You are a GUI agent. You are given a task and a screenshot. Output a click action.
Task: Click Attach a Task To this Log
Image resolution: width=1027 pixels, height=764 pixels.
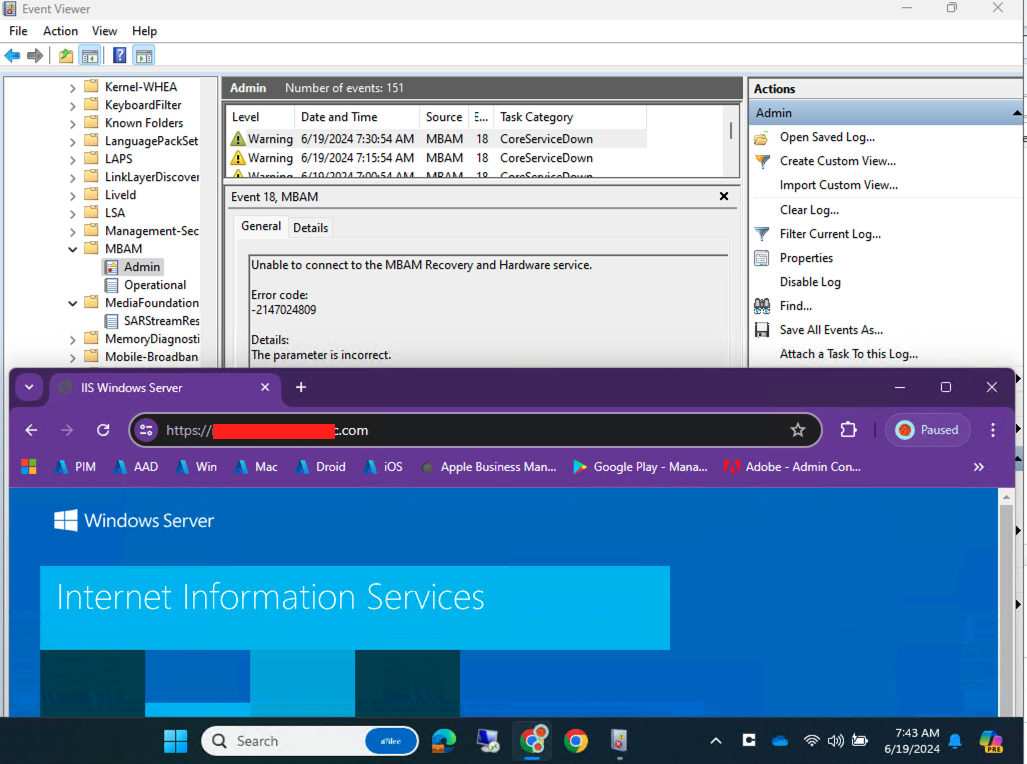[849, 354]
